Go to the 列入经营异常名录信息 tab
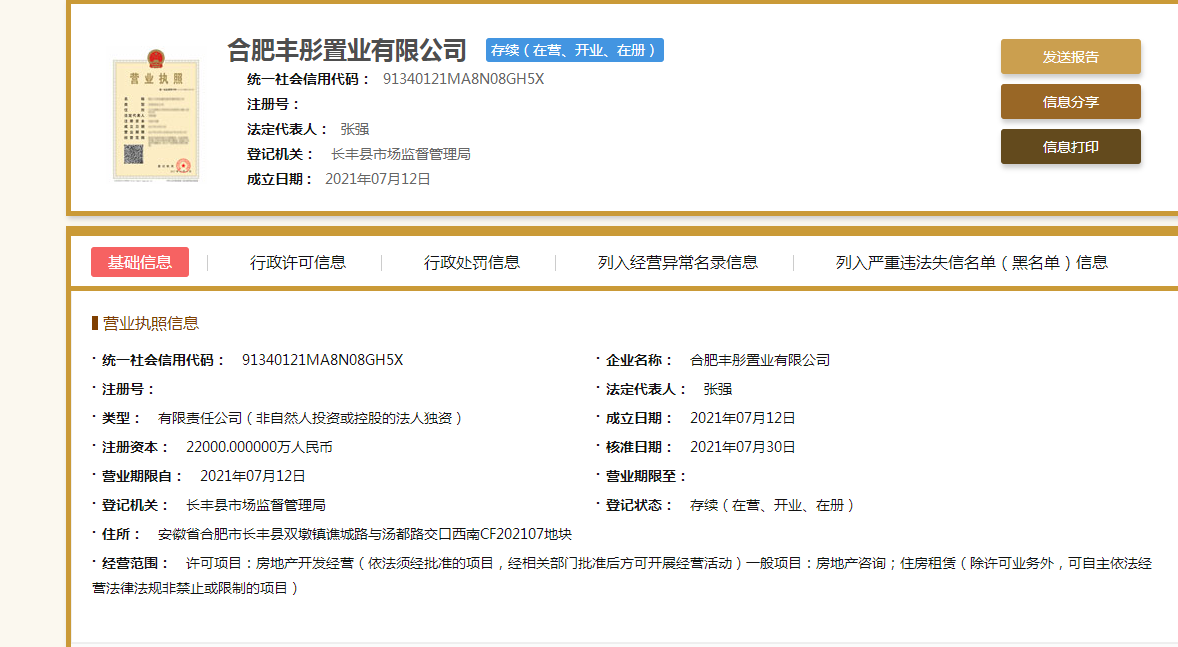 (678, 262)
